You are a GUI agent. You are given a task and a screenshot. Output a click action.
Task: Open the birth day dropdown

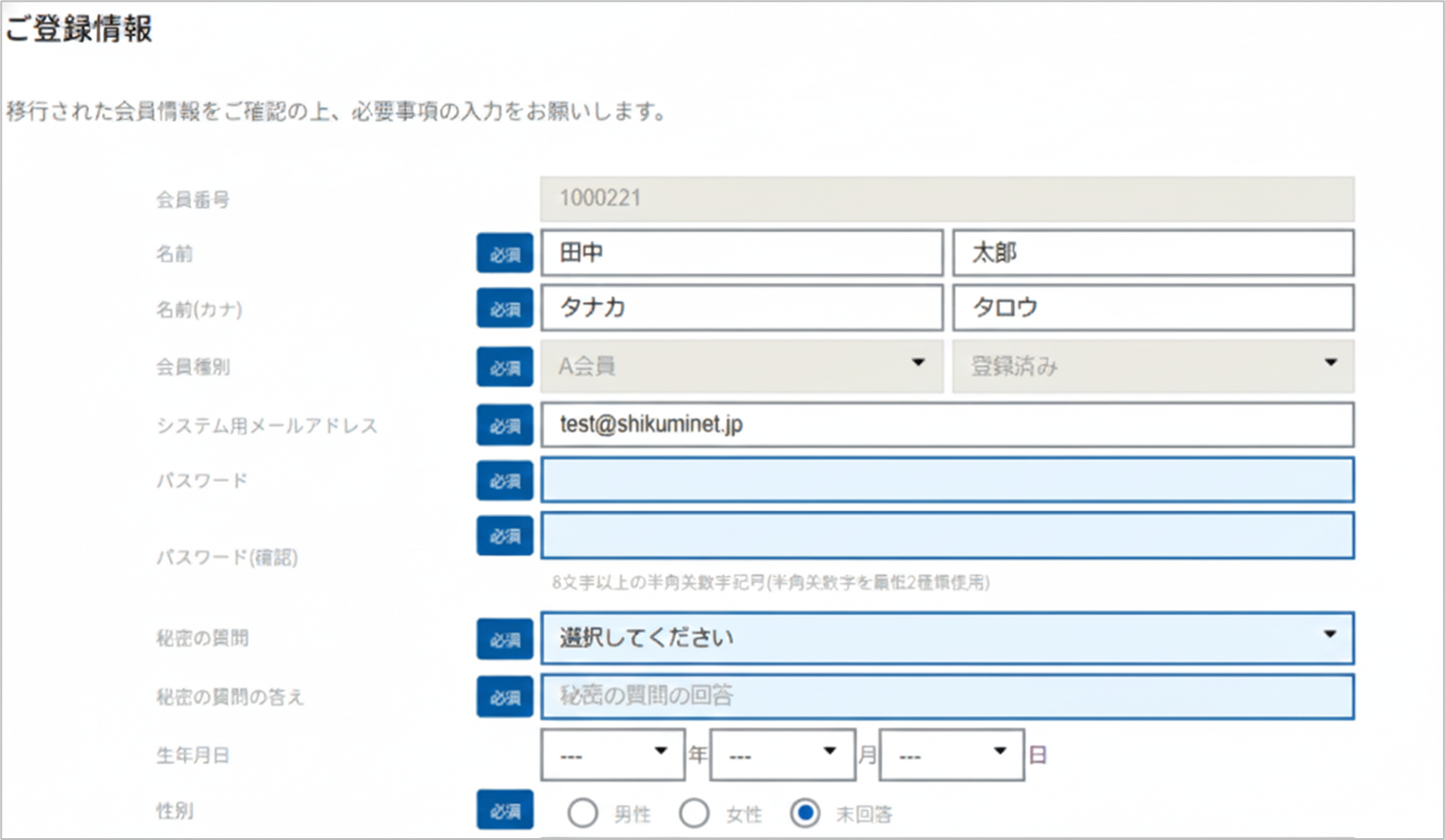click(951, 755)
